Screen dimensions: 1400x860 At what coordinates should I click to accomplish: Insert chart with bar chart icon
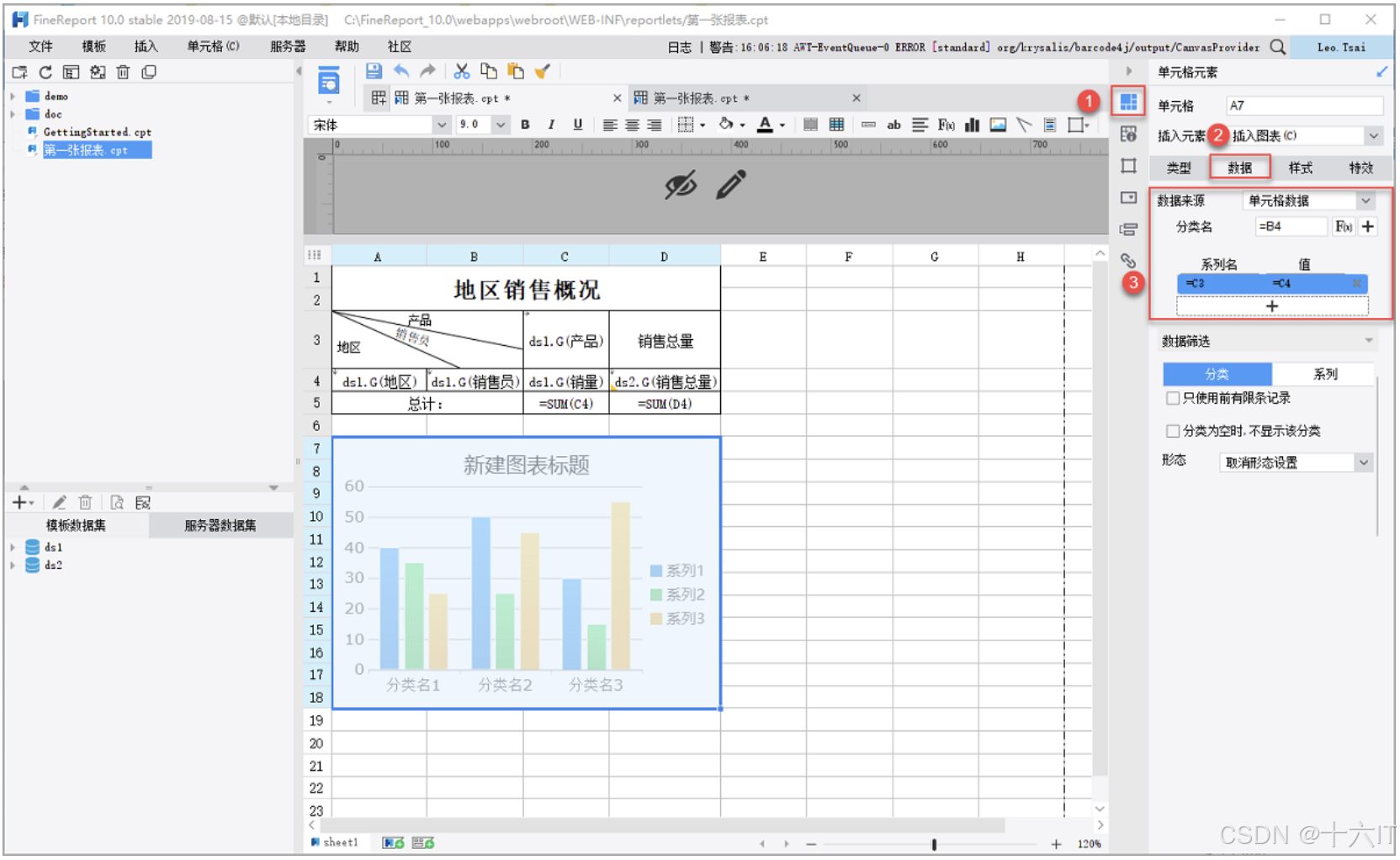972,125
